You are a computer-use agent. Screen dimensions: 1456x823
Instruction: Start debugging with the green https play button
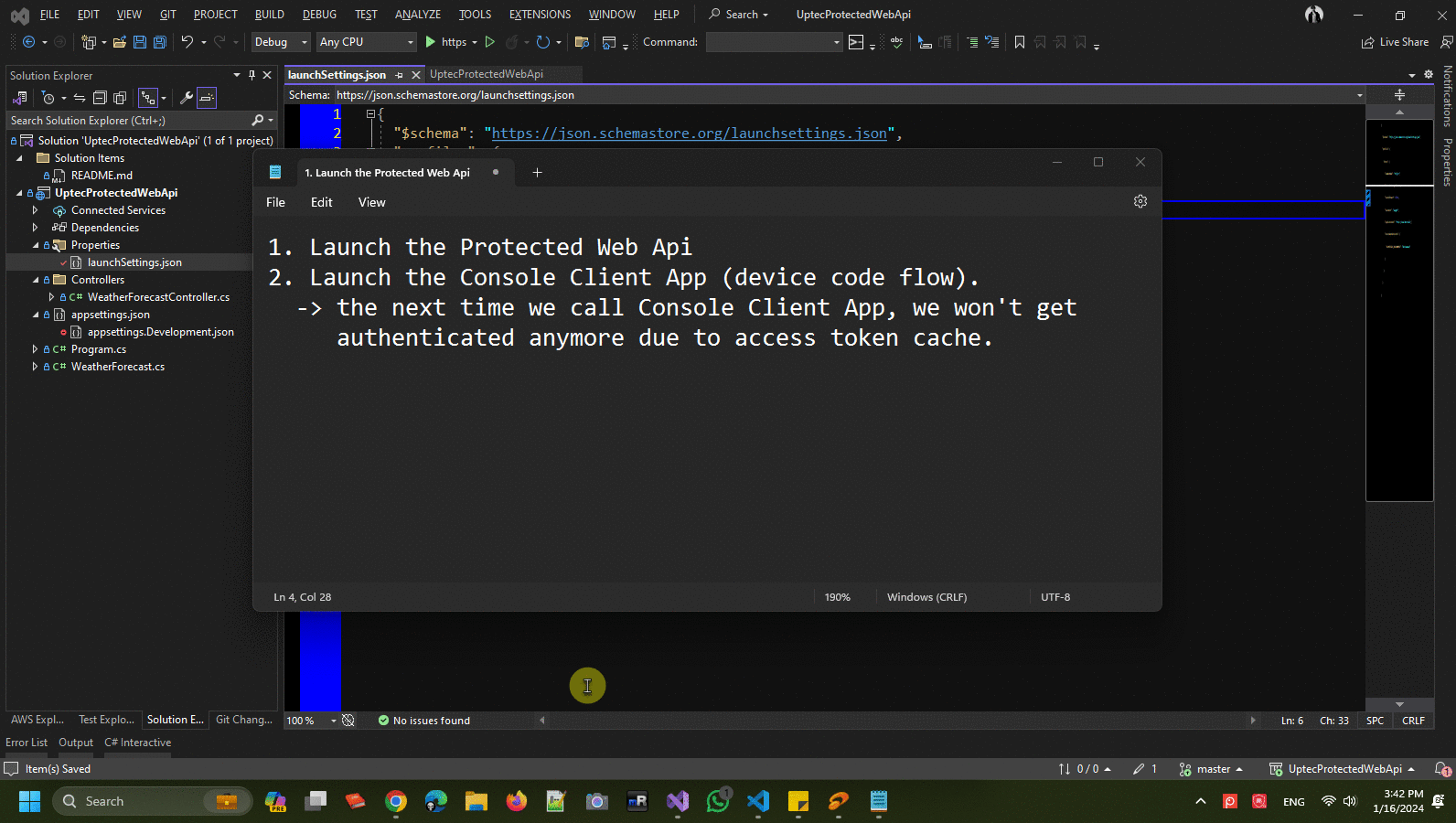[431, 42]
